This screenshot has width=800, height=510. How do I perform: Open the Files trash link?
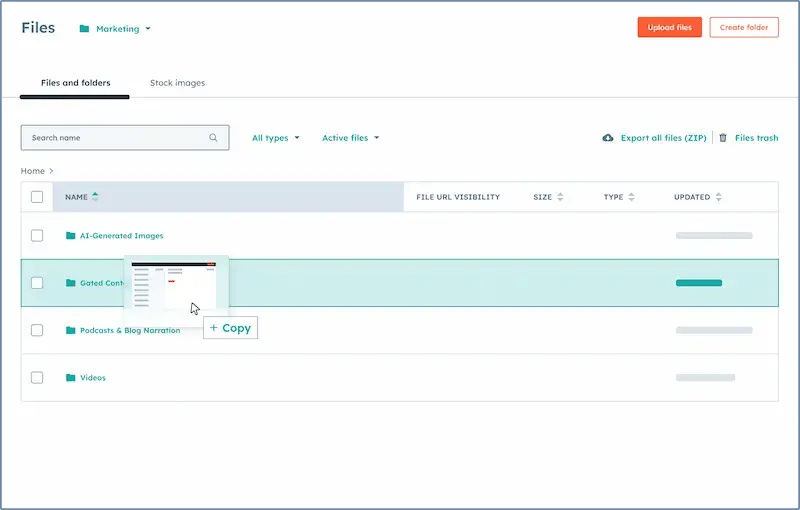click(x=757, y=138)
